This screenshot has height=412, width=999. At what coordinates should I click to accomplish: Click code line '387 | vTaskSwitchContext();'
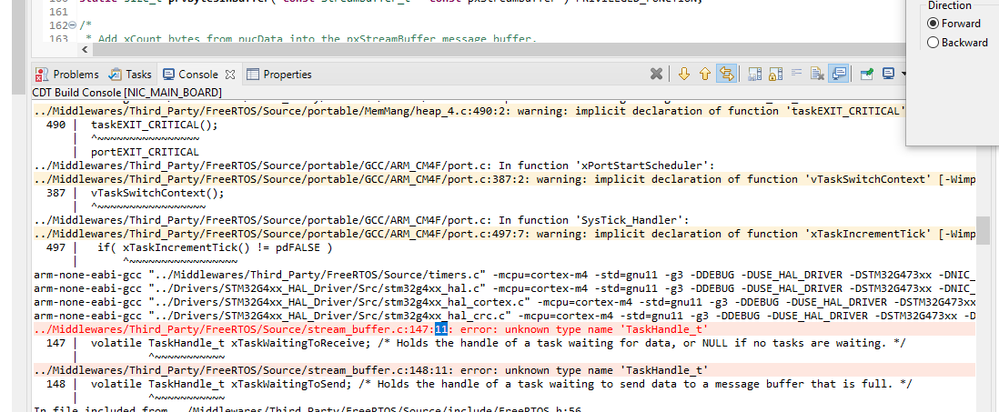(136, 193)
